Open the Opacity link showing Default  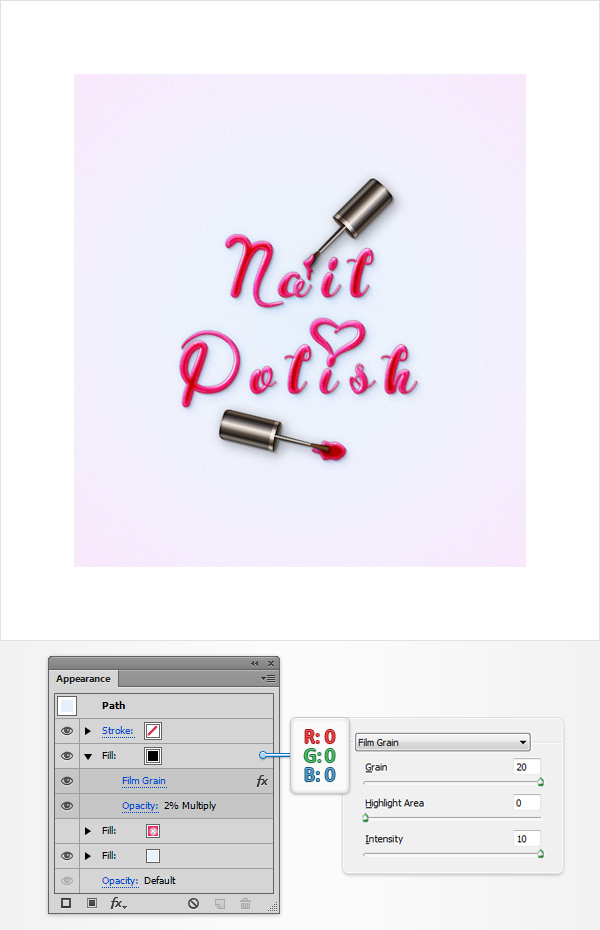coord(120,880)
